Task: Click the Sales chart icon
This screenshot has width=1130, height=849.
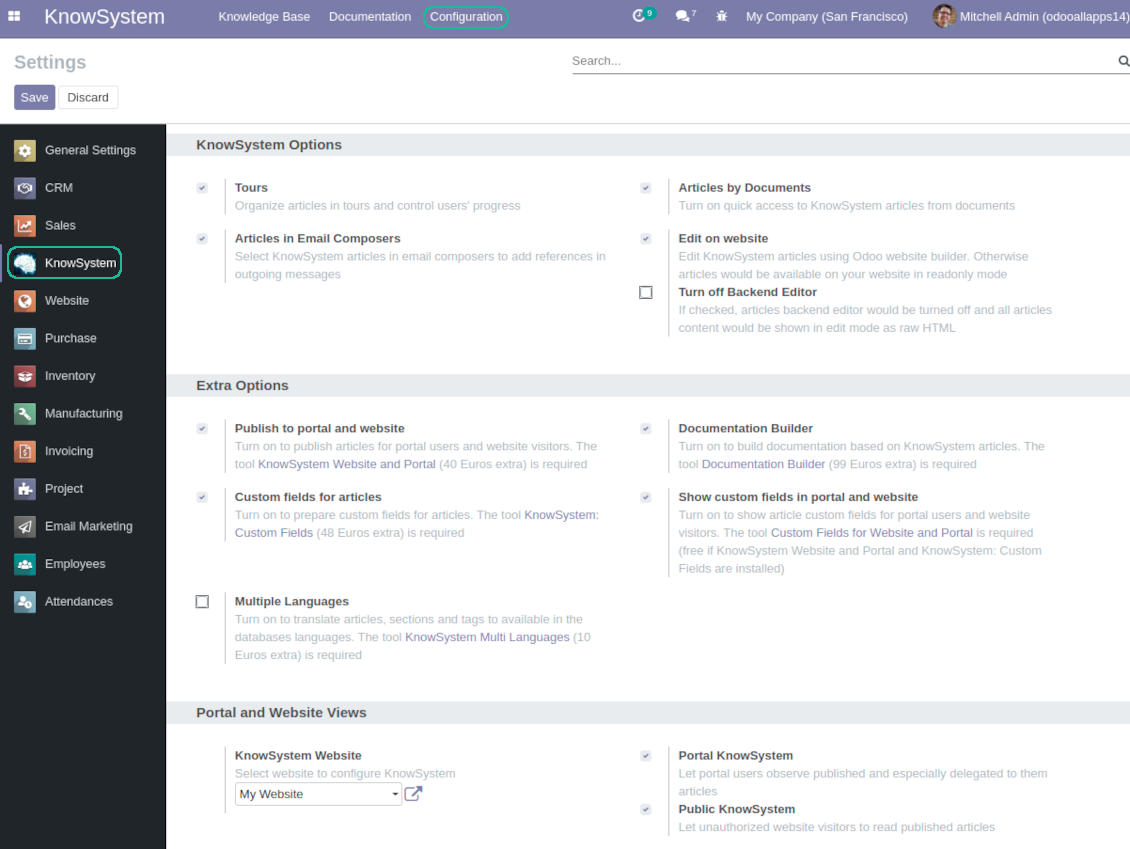Action: 25,226
